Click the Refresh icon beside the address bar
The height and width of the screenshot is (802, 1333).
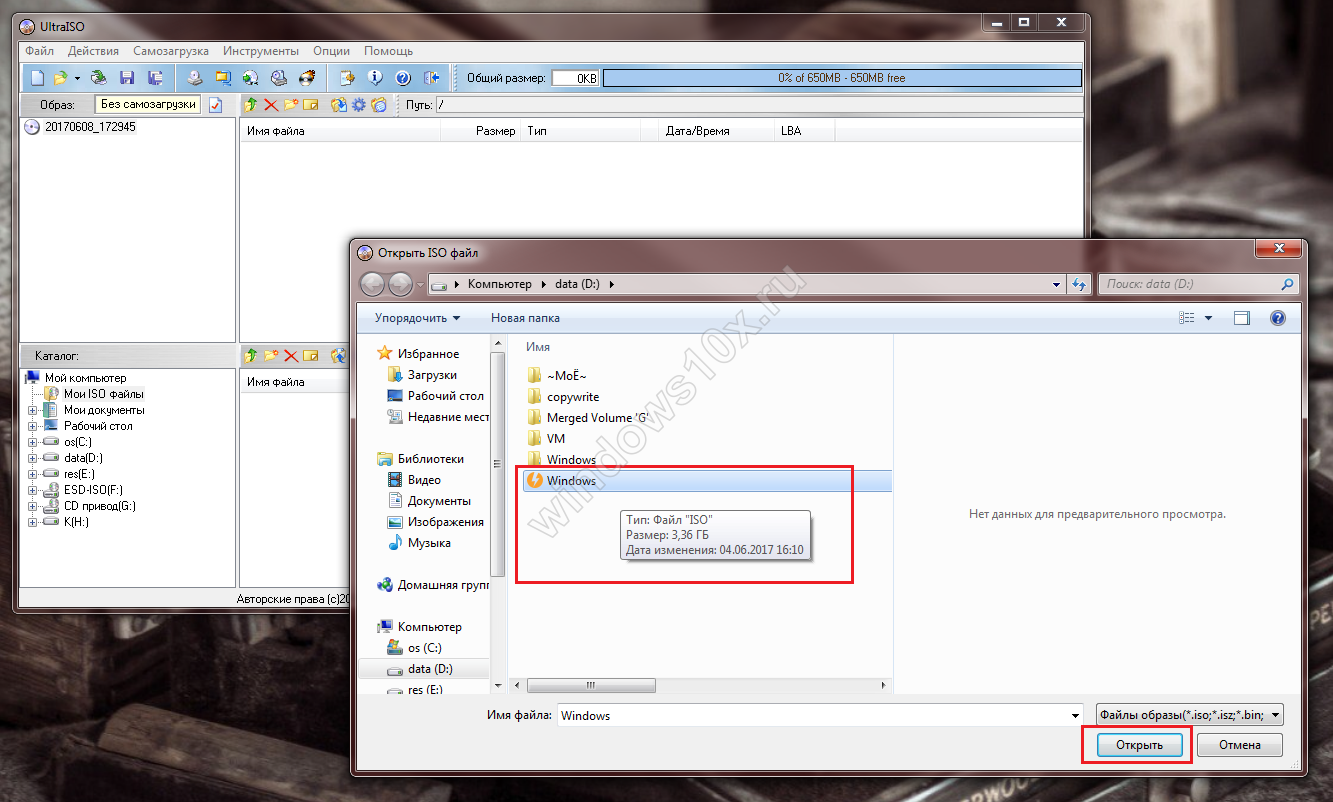(1078, 284)
